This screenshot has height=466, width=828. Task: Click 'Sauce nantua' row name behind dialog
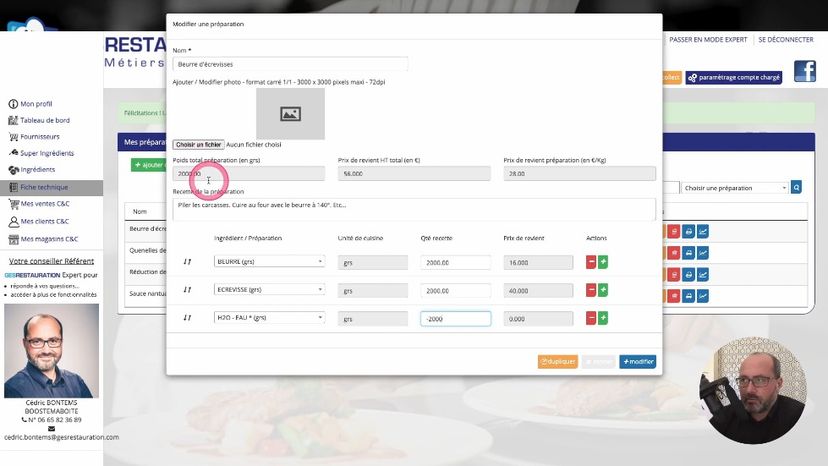(x=148, y=293)
